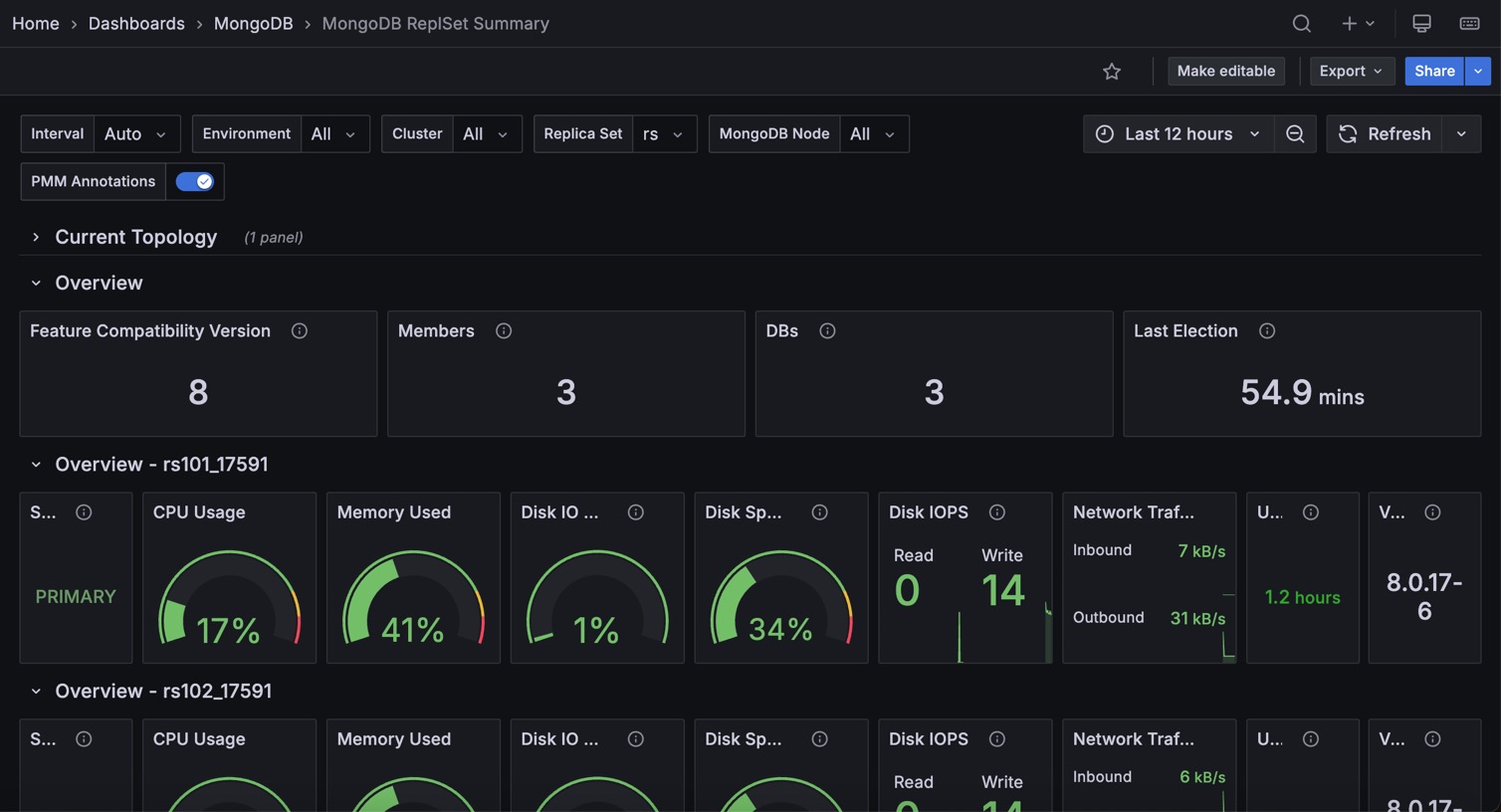Click info icon on Last Election panel
Image resolution: width=1501 pixels, height=812 pixels.
(1267, 331)
